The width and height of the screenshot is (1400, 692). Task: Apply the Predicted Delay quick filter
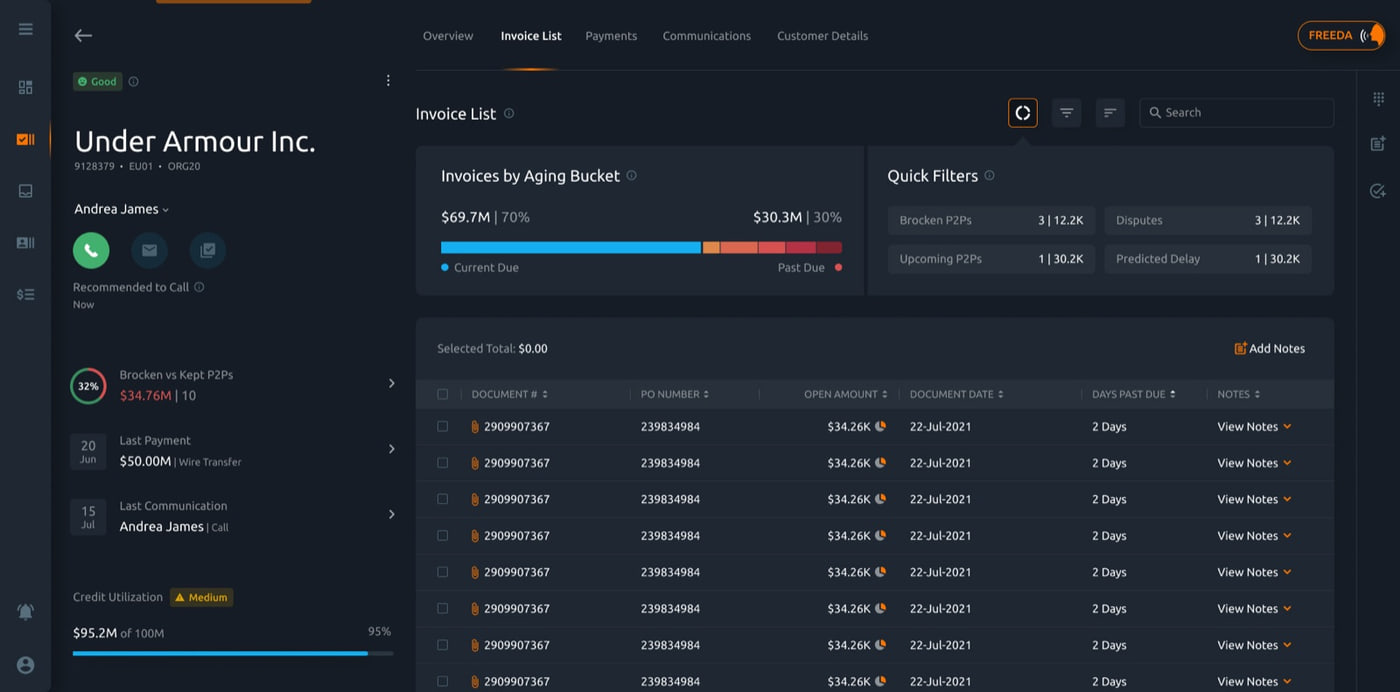pyautogui.click(x=1208, y=258)
